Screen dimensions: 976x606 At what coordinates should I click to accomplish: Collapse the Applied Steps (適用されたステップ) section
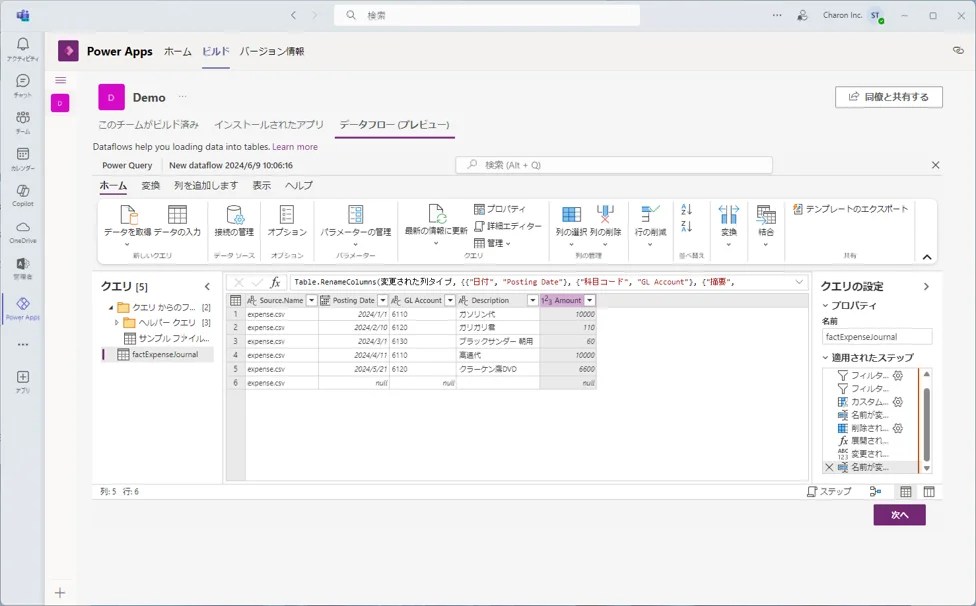825,358
